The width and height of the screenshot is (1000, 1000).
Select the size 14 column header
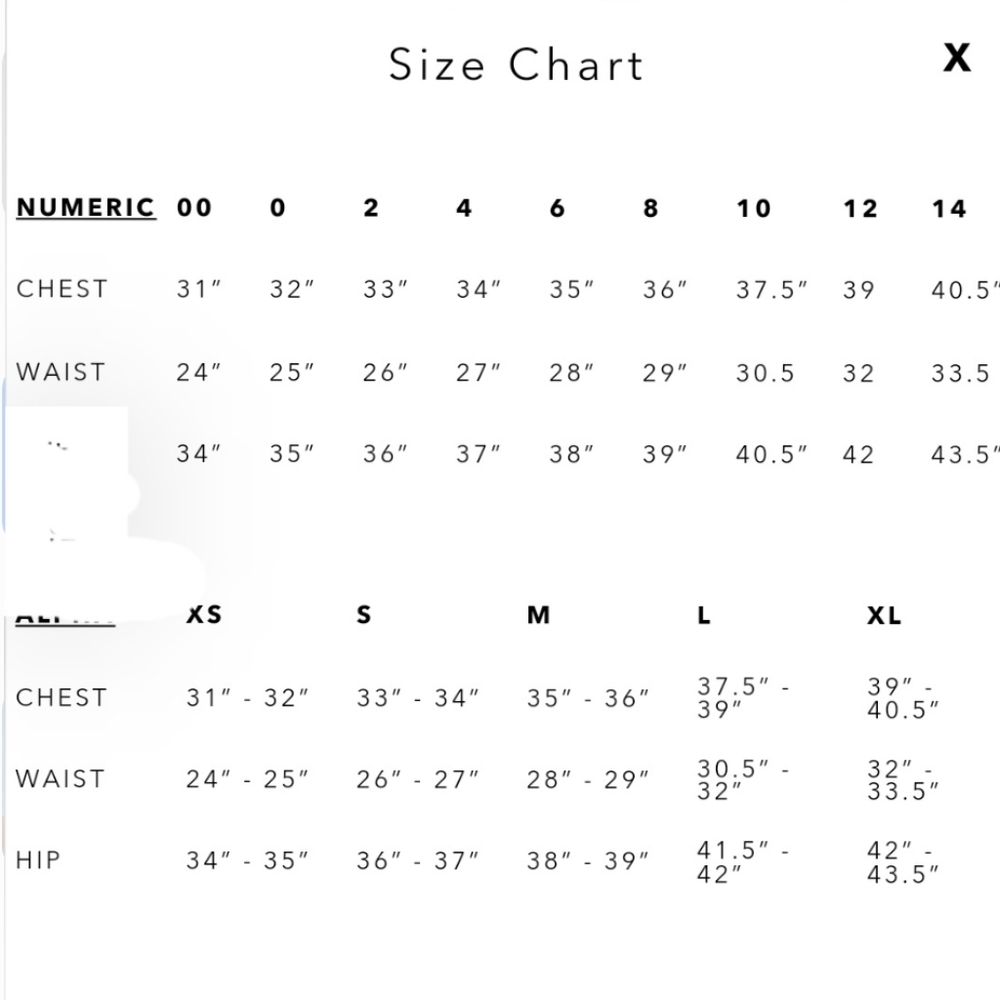pyautogui.click(x=948, y=209)
